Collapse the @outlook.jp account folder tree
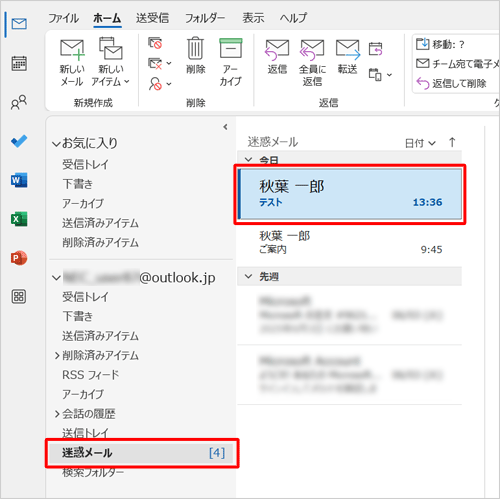The height and width of the screenshot is (499, 500). [56, 278]
